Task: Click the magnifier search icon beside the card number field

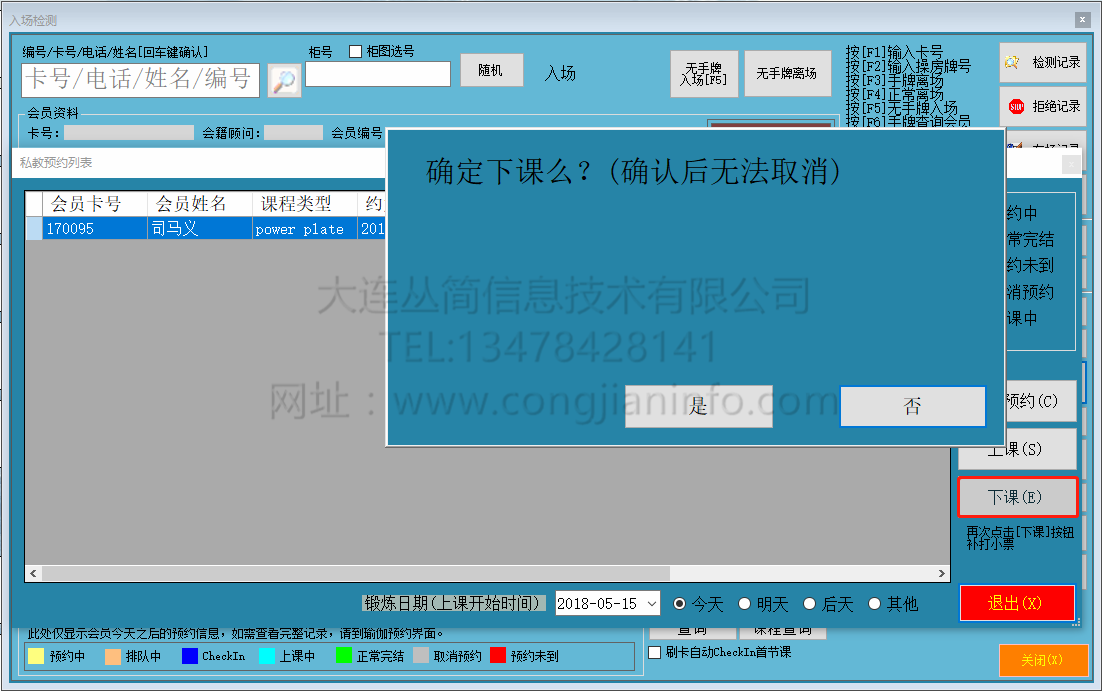Action: [x=284, y=80]
